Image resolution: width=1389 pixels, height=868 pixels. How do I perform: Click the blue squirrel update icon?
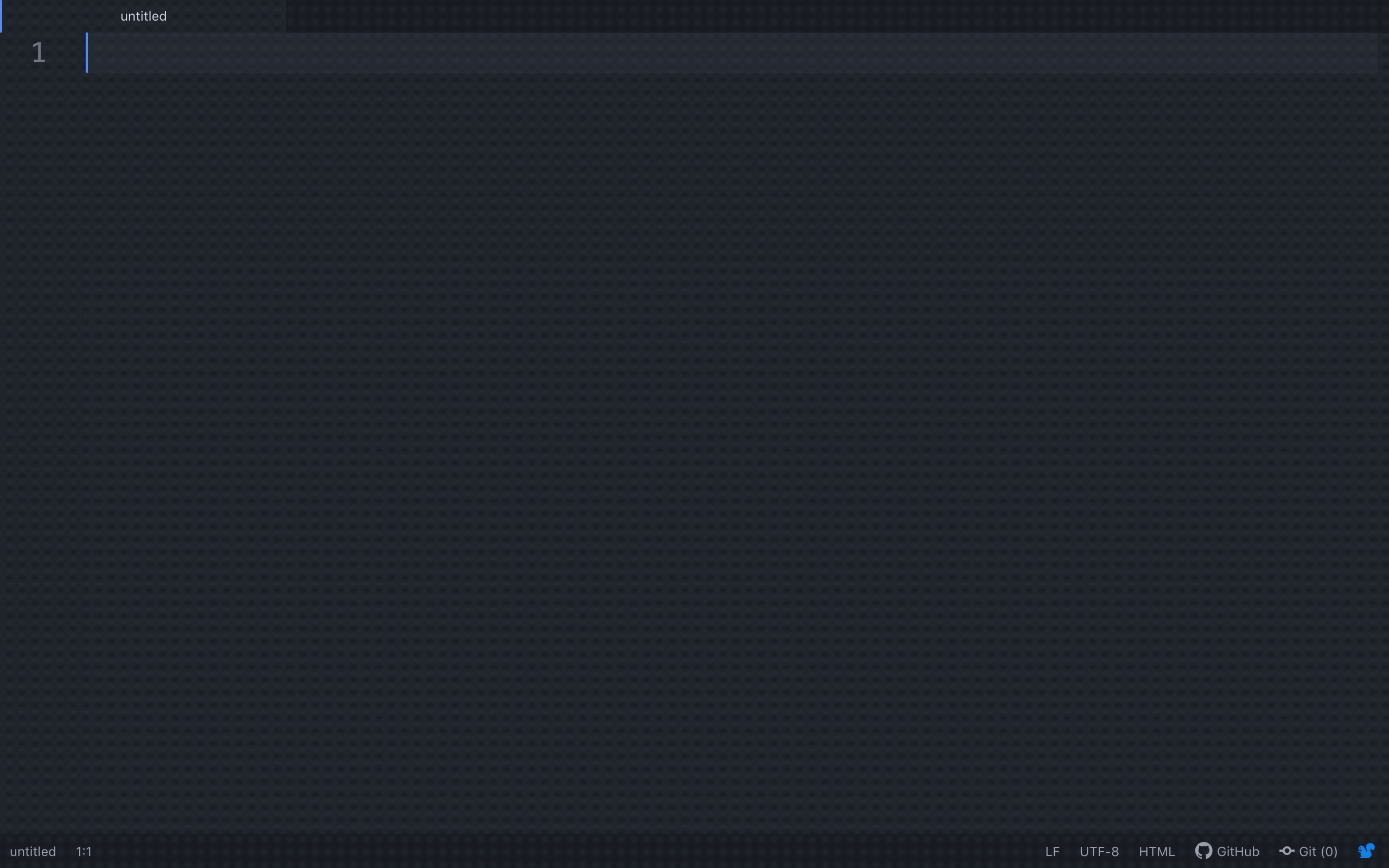[1366, 851]
